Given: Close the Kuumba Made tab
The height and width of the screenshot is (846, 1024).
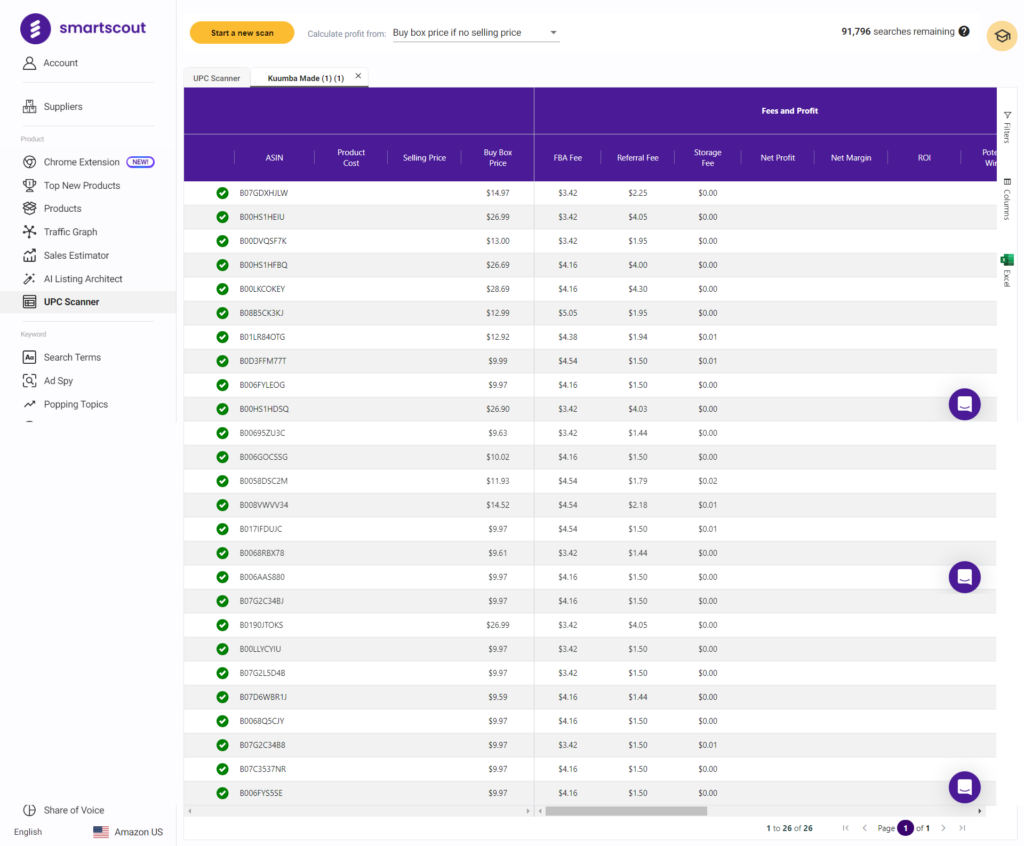Looking at the screenshot, I should (358, 76).
